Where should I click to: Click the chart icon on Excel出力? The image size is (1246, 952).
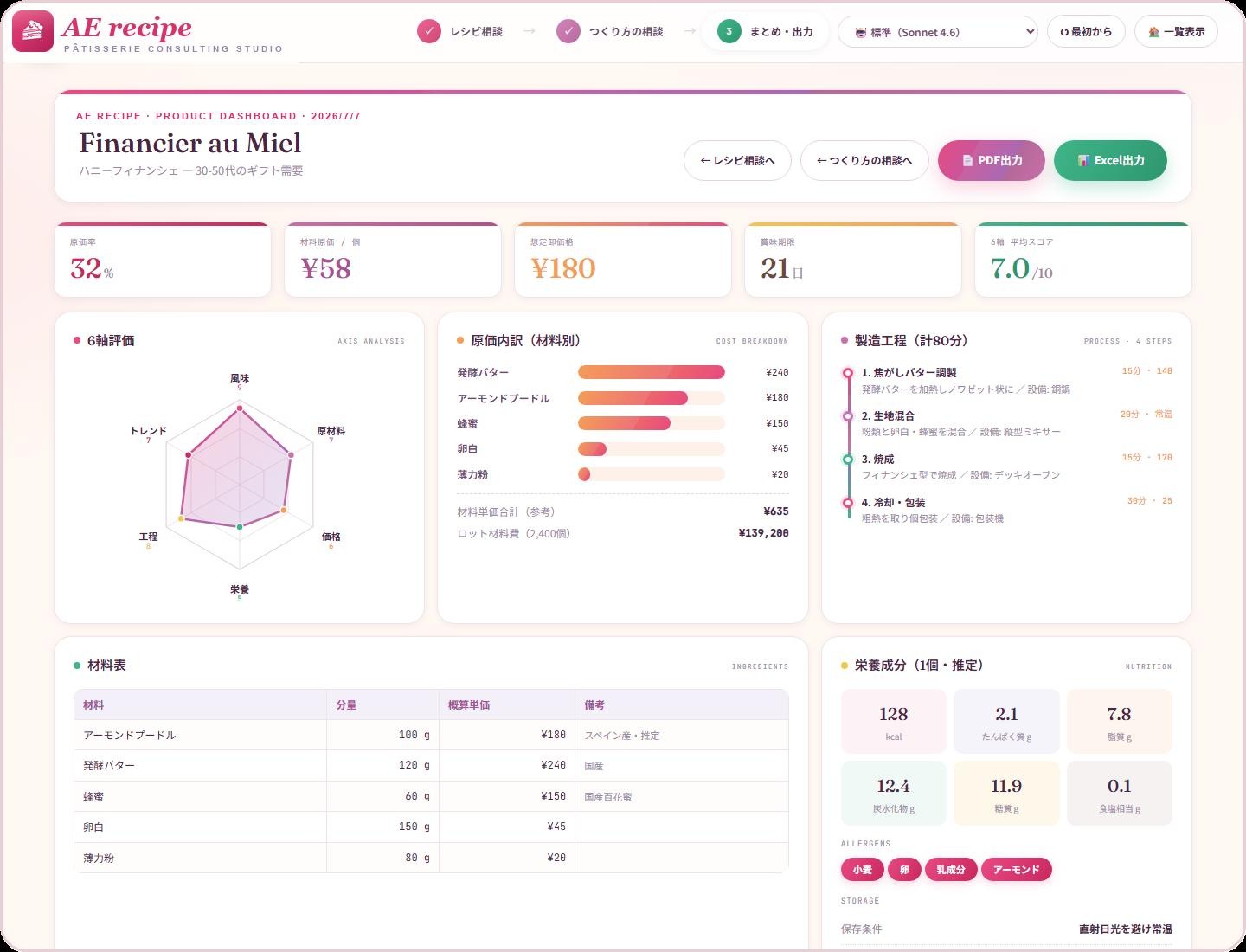1082,161
